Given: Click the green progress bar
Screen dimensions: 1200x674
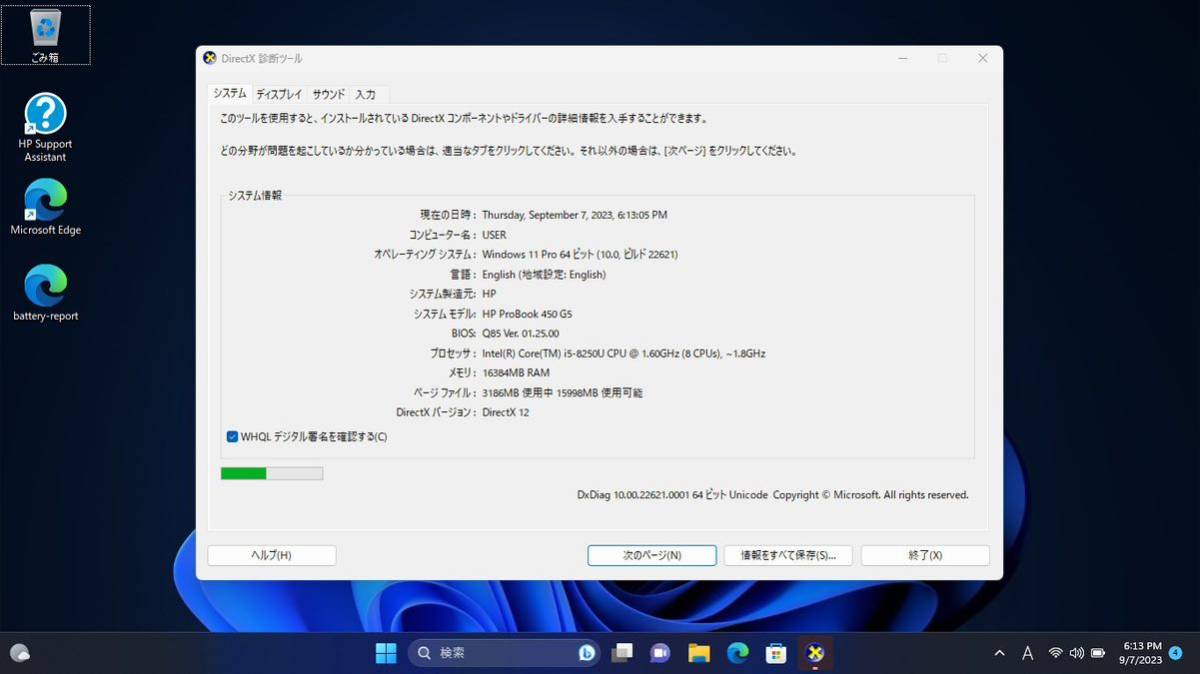Looking at the screenshot, I should point(272,473).
